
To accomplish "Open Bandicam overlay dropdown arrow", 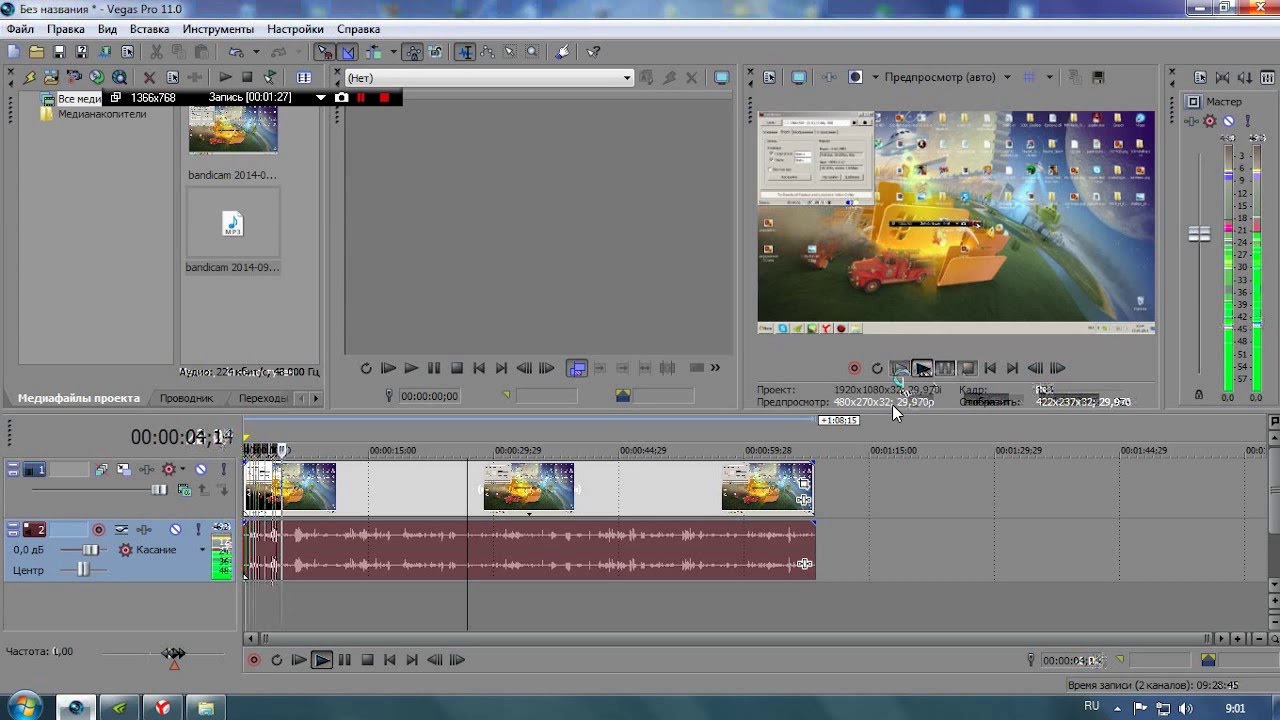I will 321,97.
